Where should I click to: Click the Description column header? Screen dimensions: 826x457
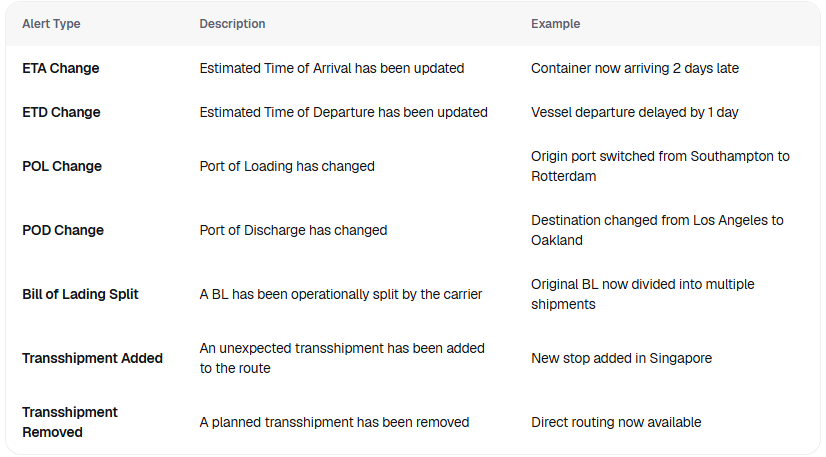(232, 24)
